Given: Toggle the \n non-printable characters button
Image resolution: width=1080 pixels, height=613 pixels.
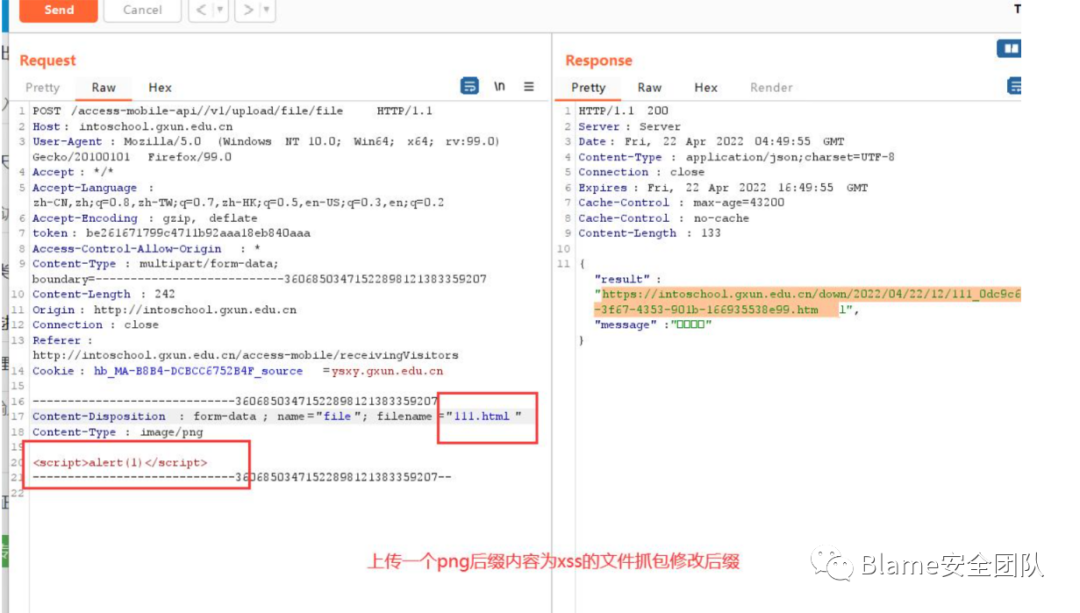Looking at the screenshot, I should 499,86.
